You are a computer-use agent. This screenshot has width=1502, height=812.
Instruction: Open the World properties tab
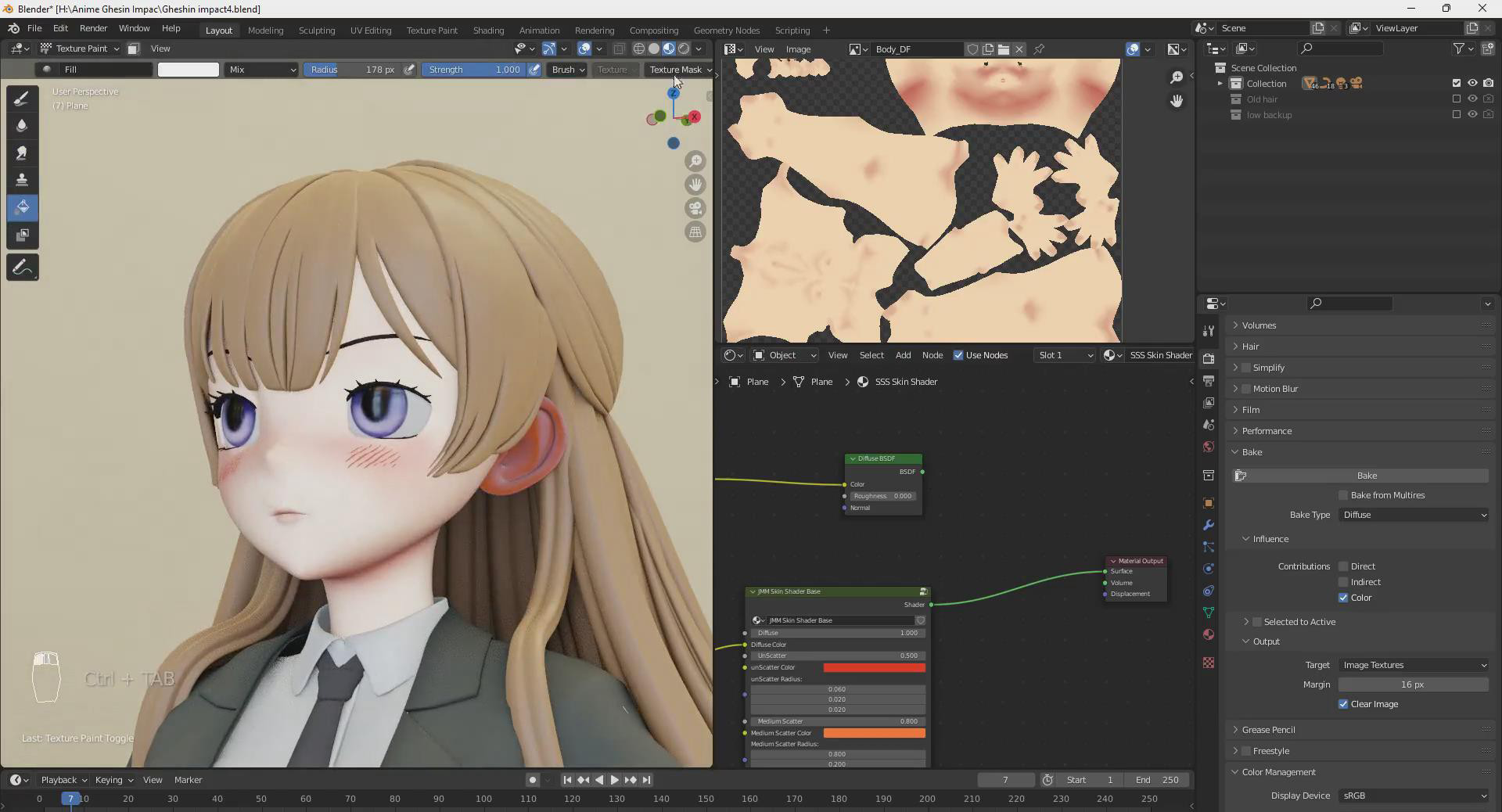coord(1209,447)
